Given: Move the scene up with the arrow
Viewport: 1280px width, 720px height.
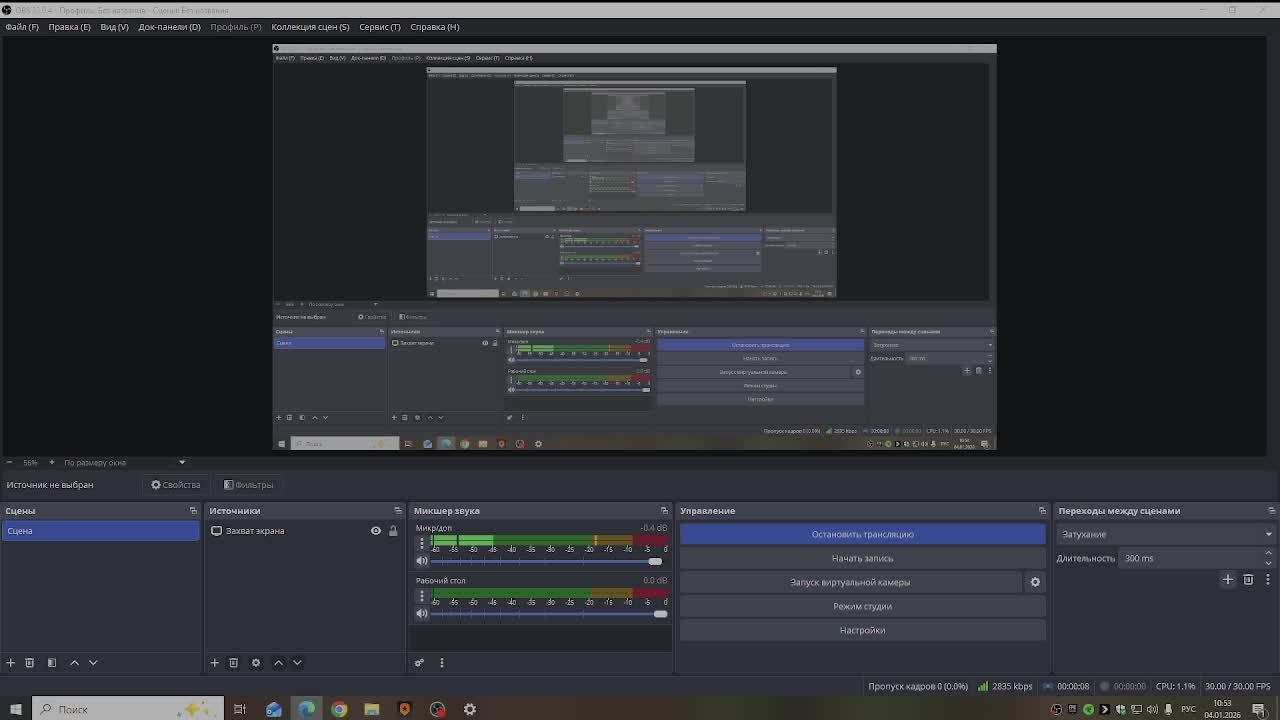Looking at the screenshot, I should click(x=74, y=662).
